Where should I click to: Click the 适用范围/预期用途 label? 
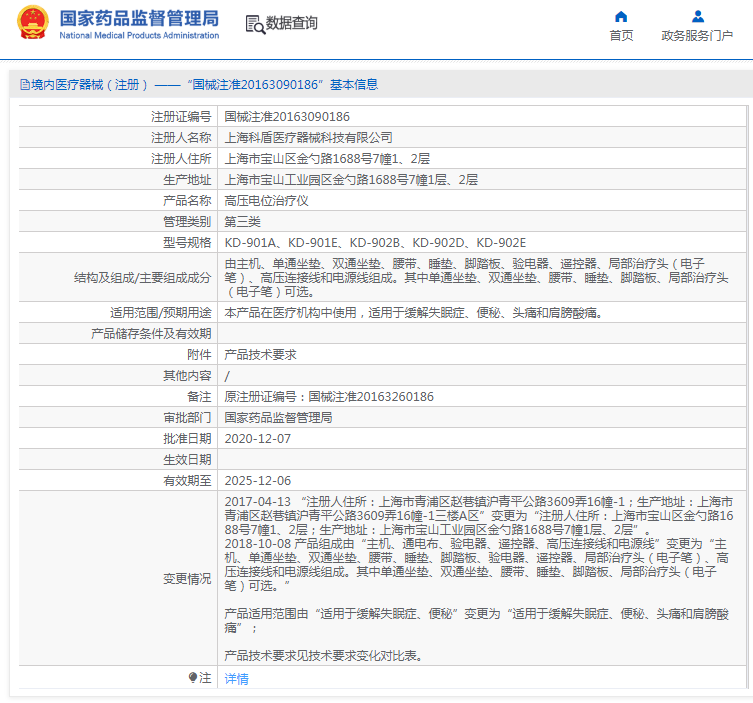(161, 313)
